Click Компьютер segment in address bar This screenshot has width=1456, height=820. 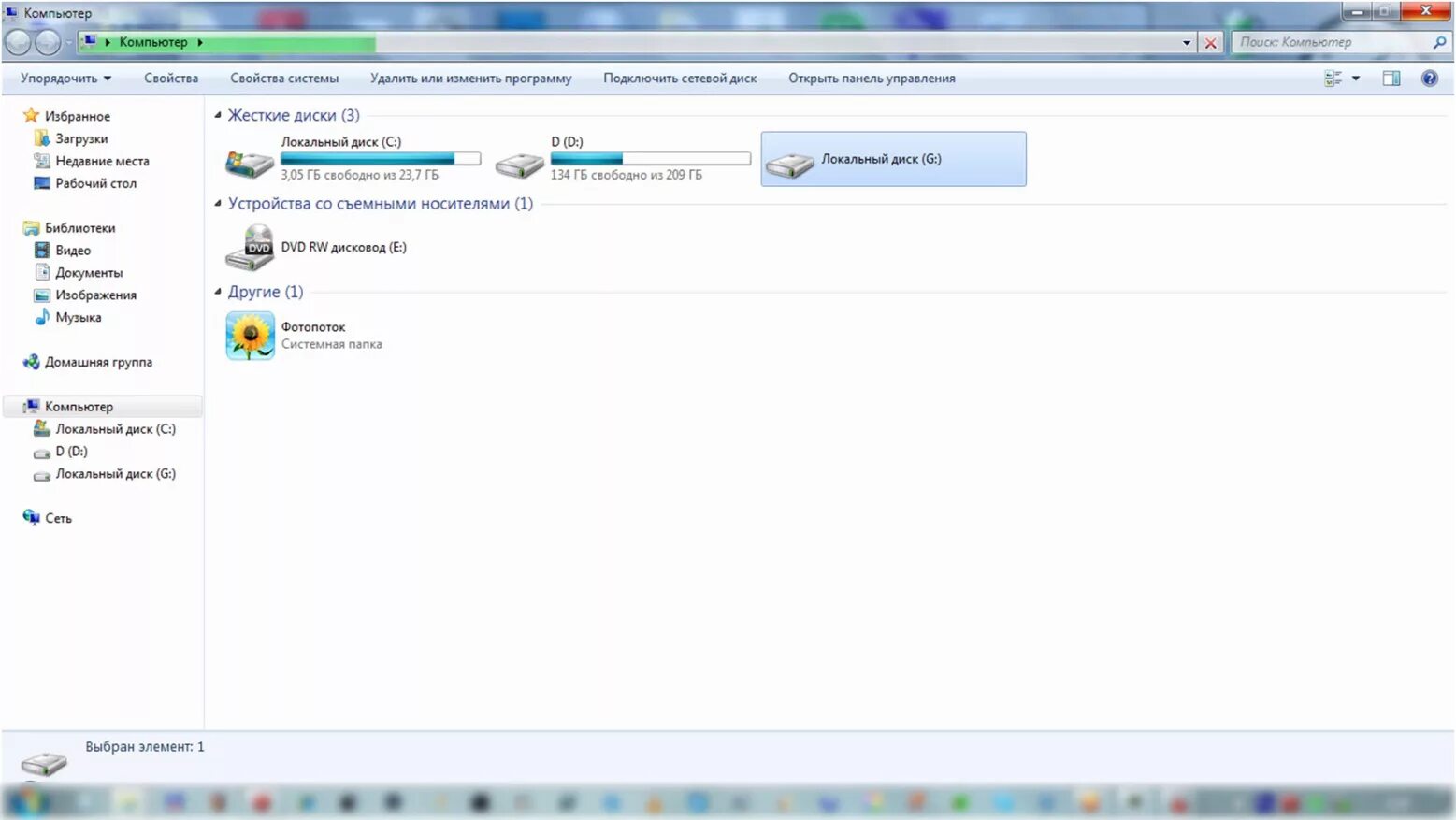click(153, 42)
